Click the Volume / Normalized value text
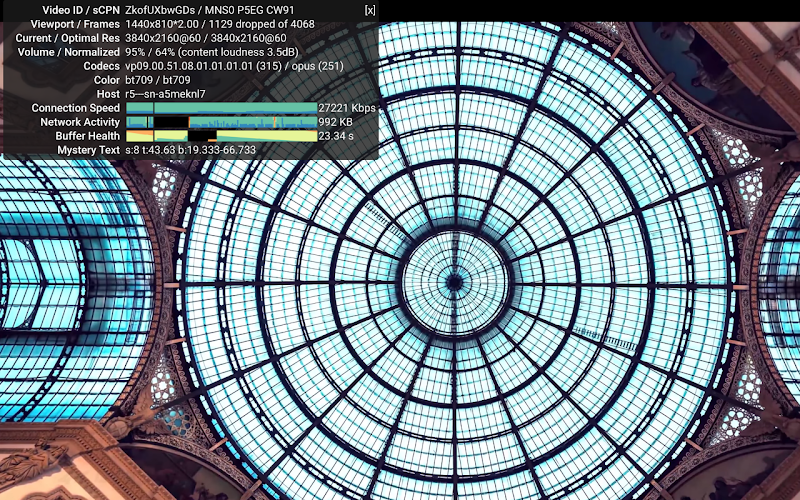Image resolution: width=800 pixels, height=500 pixels. 212,52
